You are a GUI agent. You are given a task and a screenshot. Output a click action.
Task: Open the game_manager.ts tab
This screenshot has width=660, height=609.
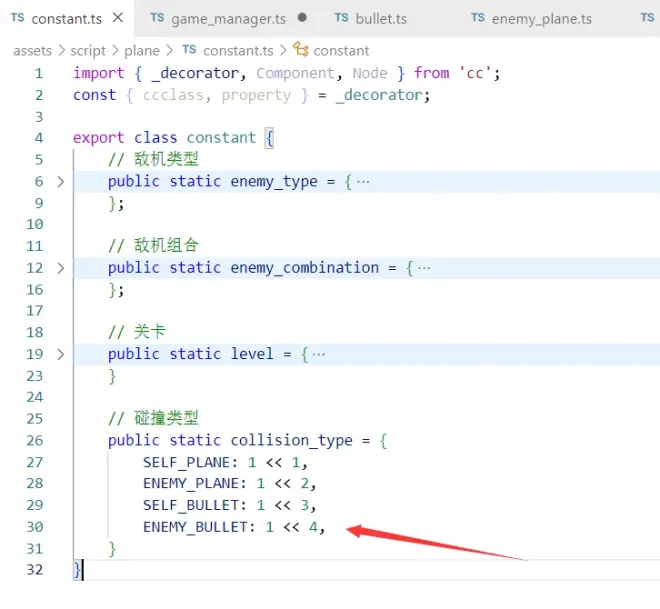point(229,19)
